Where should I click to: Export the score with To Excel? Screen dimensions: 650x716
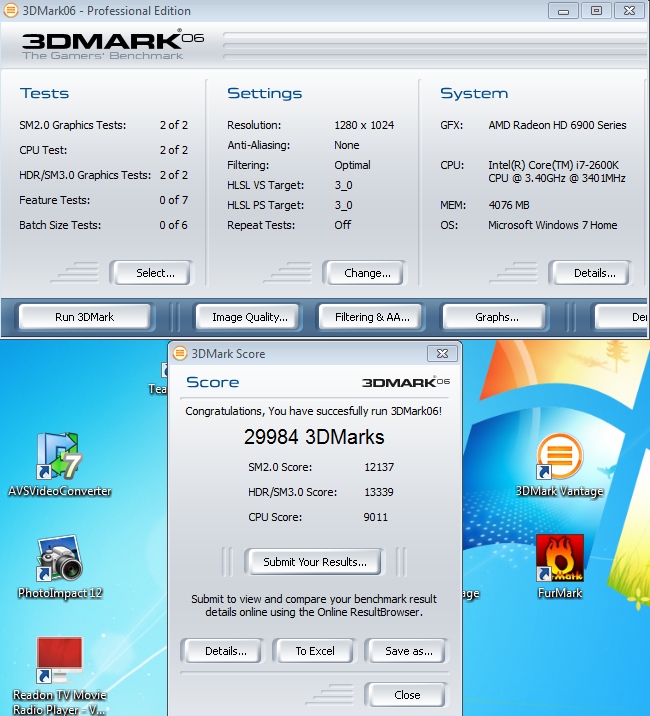click(315, 651)
